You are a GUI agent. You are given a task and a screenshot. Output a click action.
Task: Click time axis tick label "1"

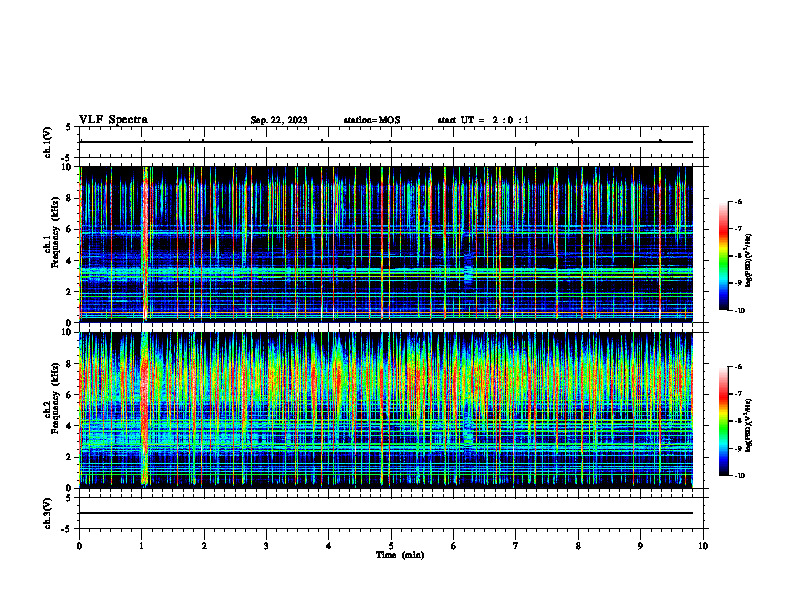pyautogui.click(x=141, y=546)
